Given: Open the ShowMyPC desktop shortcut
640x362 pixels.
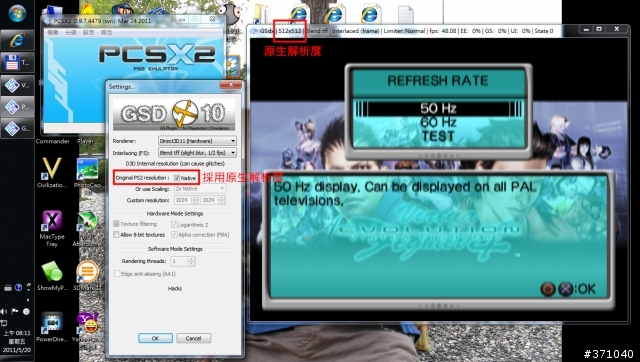Looking at the screenshot, I should pyautogui.click(x=52, y=275).
